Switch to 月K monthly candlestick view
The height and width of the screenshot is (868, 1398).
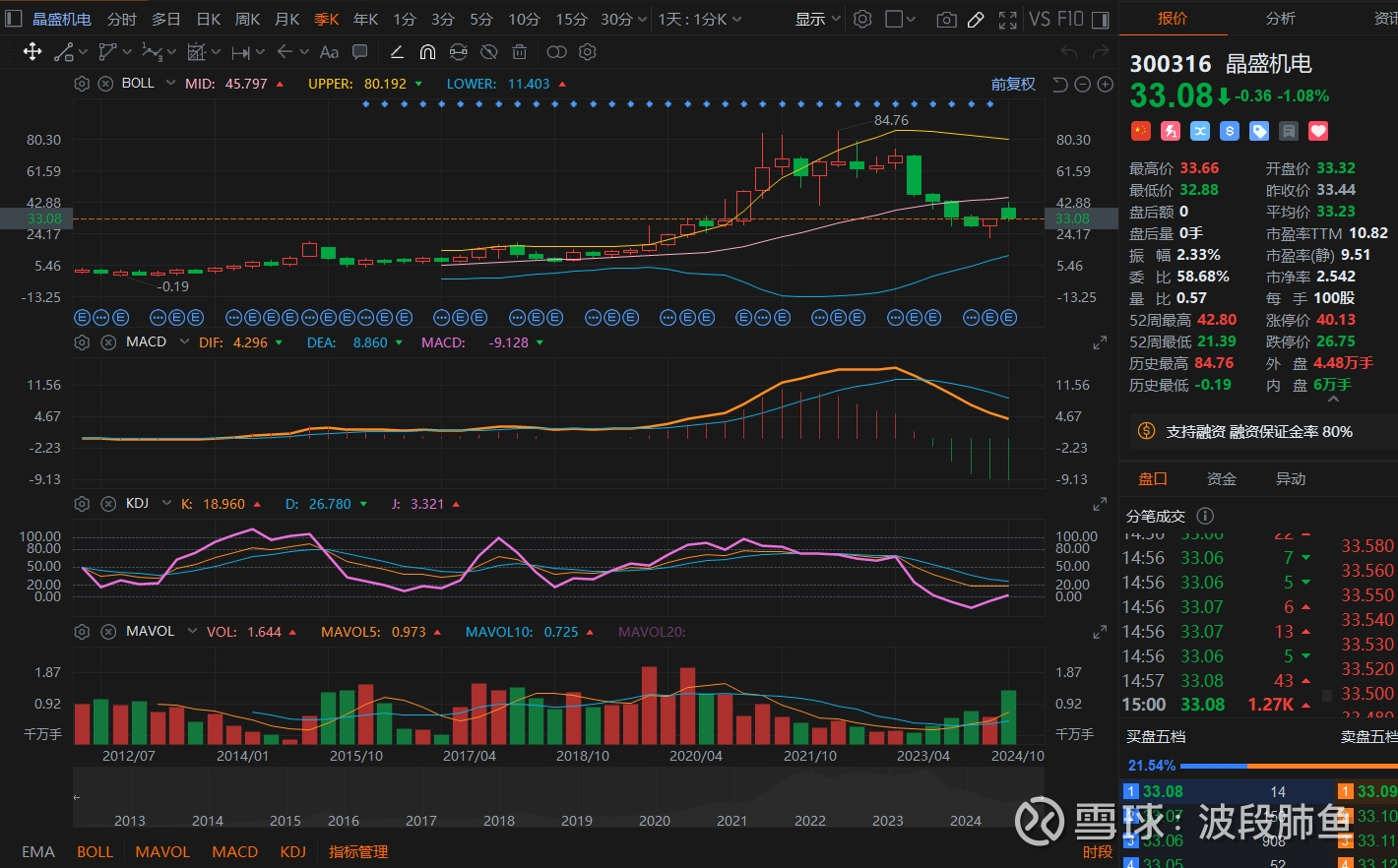point(287,19)
